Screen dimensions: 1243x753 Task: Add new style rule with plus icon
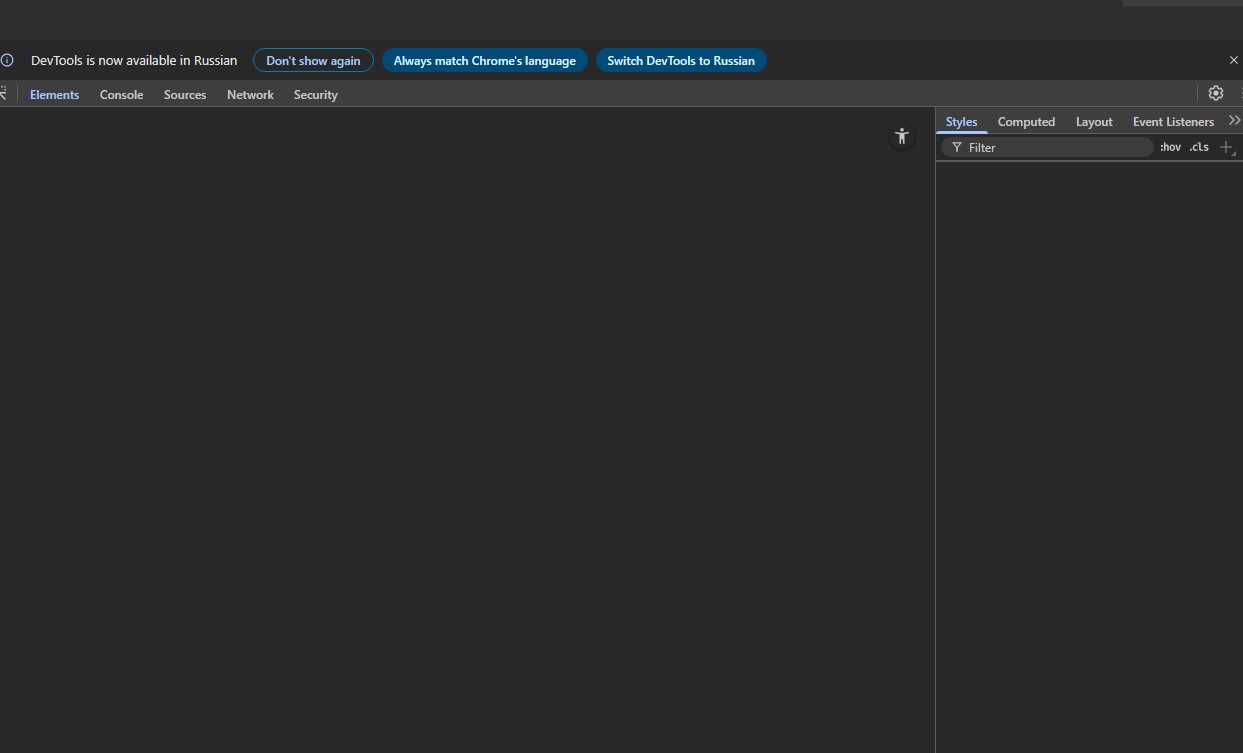tap(1227, 147)
